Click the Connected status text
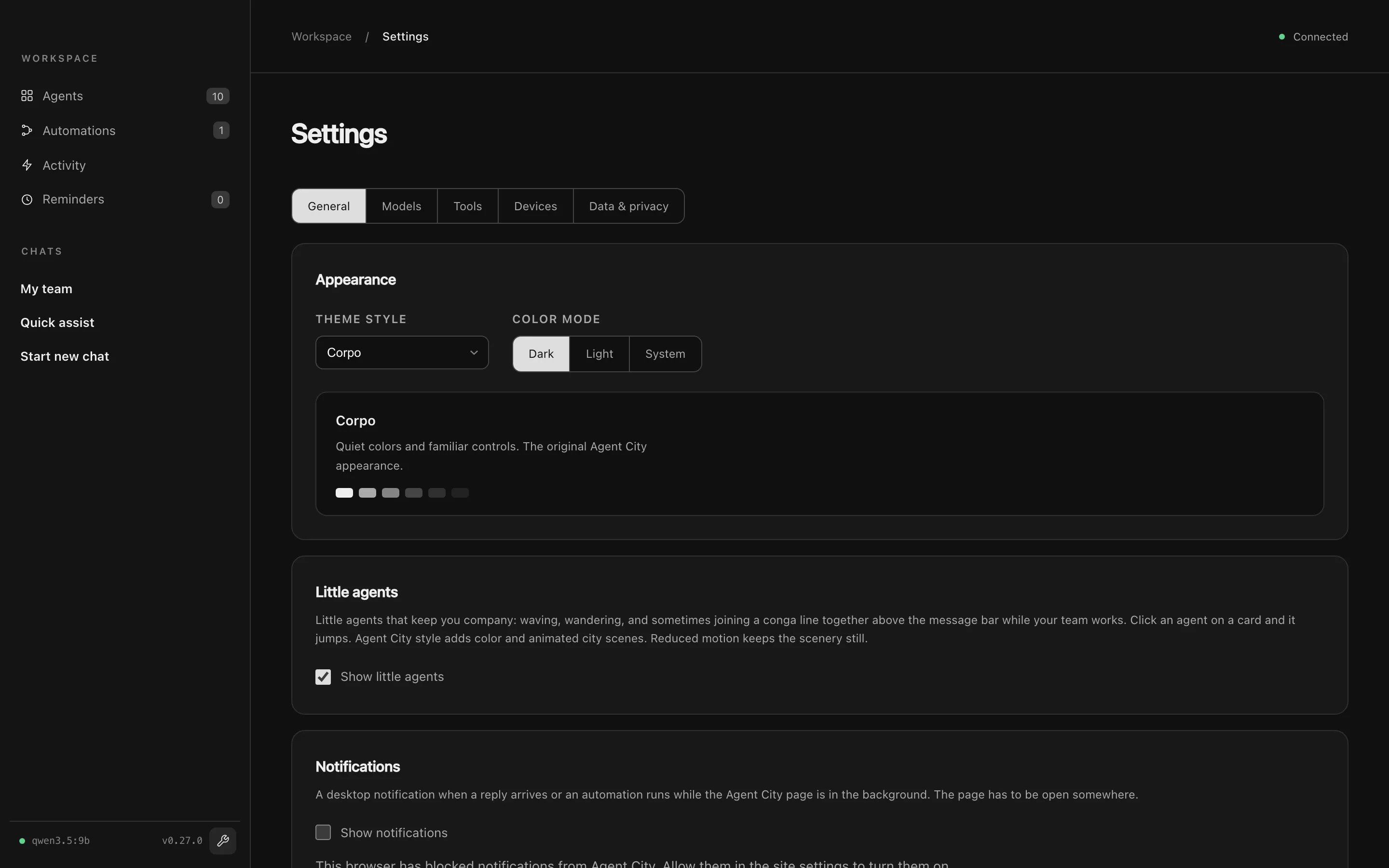Viewport: 1389px width, 868px height. (1320, 37)
